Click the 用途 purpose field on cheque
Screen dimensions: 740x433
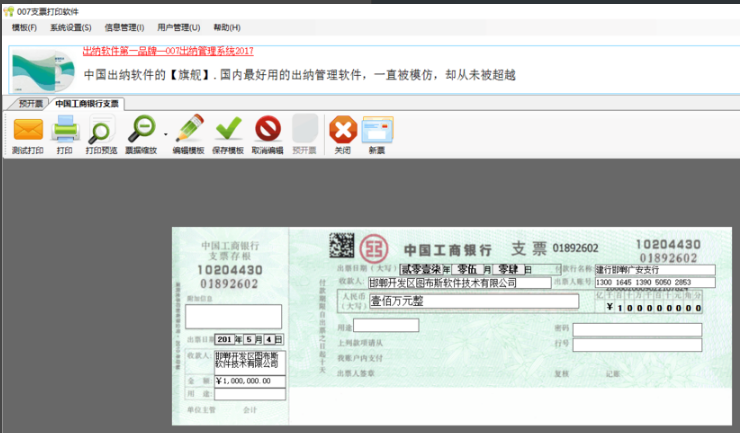coord(386,325)
